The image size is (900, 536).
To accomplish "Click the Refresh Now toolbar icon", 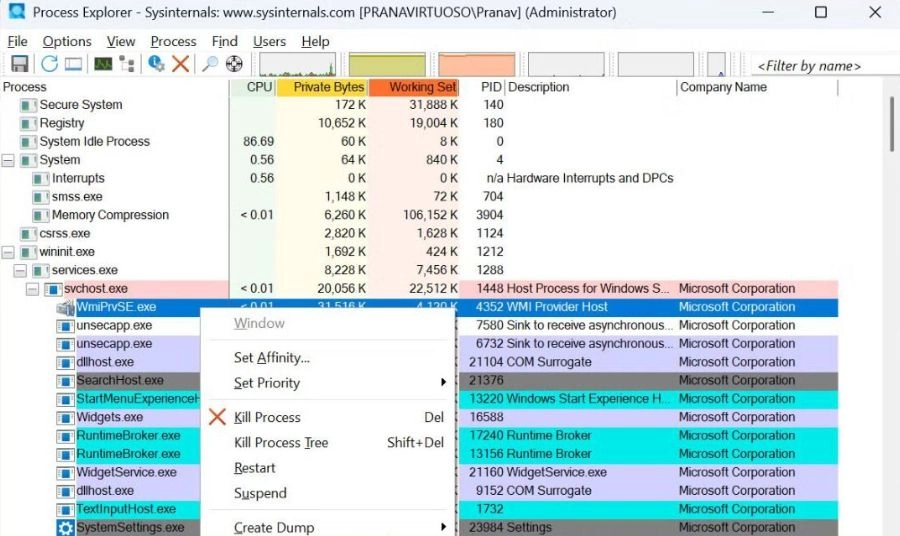I will click(x=49, y=64).
